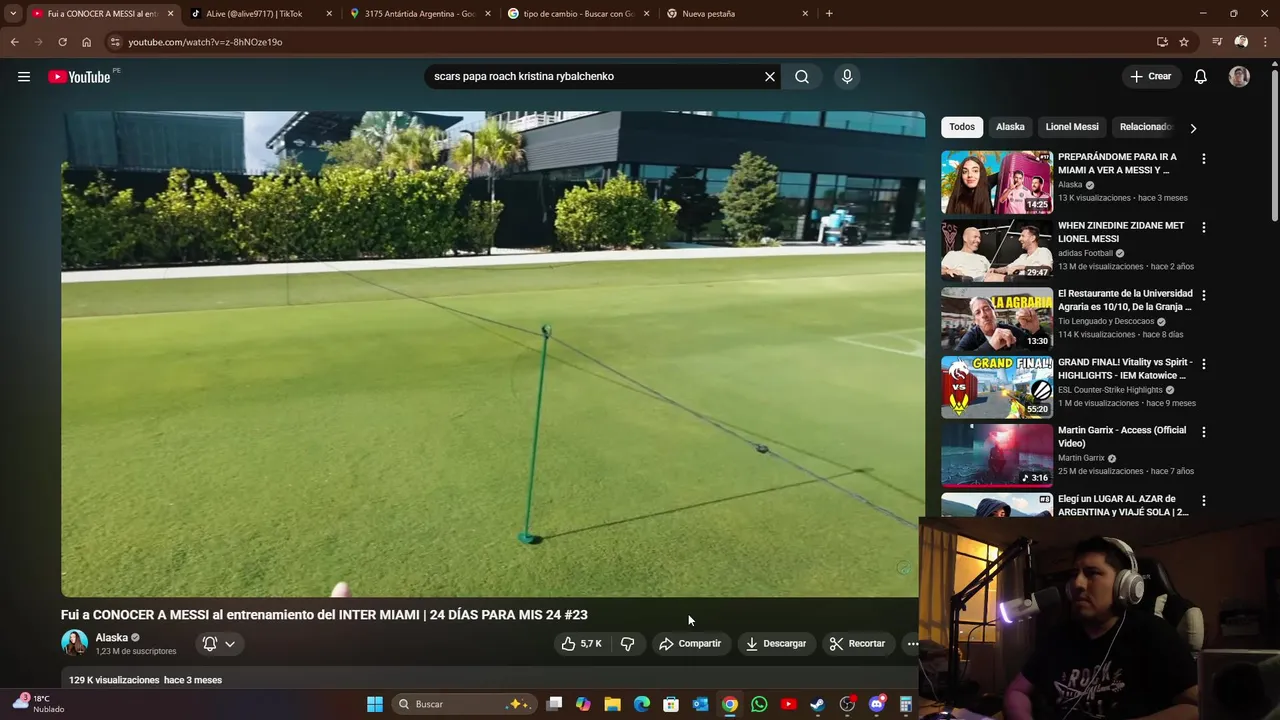Click the search magnifier button
1280x720 pixels.
(x=802, y=76)
